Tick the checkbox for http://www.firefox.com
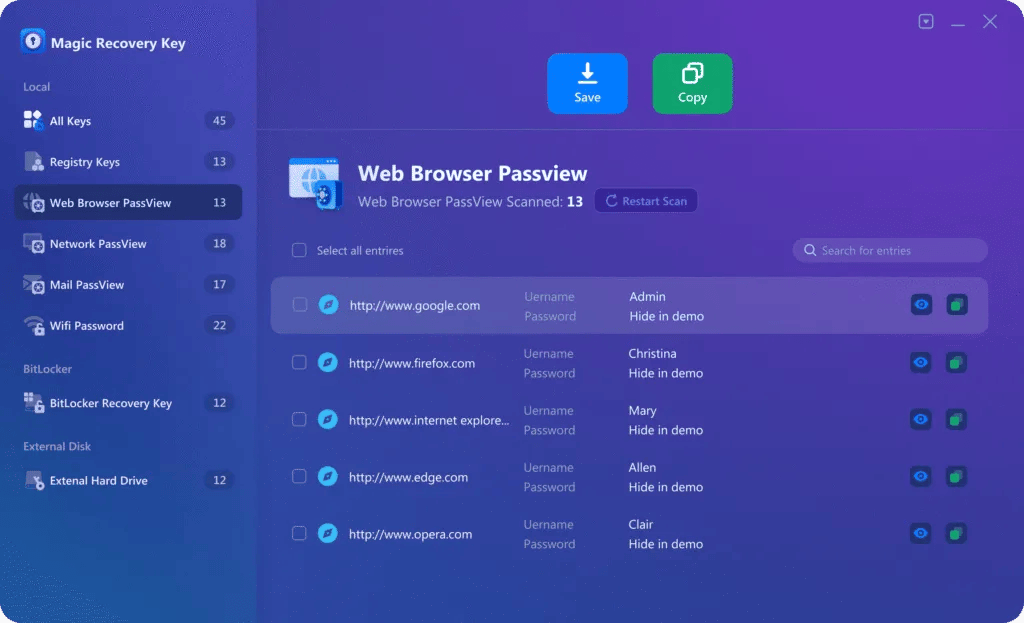 [299, 363]
